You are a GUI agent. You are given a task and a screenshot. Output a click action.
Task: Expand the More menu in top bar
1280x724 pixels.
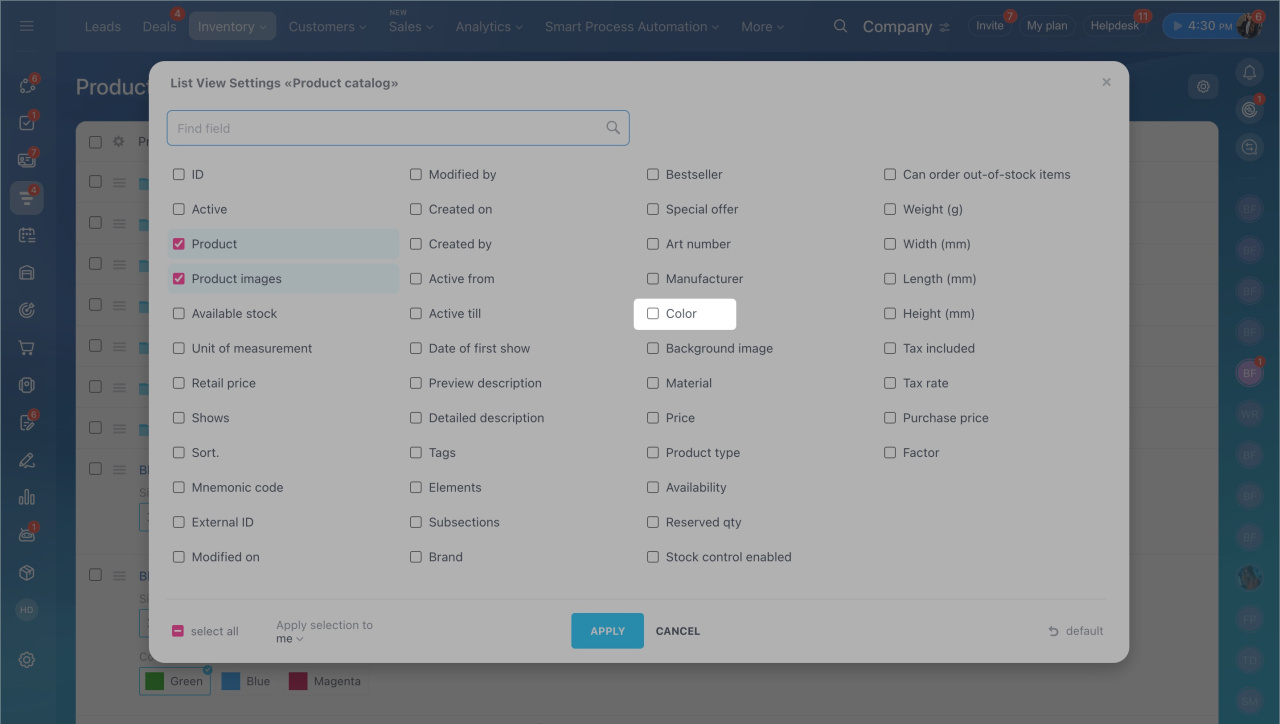[762, 27]
